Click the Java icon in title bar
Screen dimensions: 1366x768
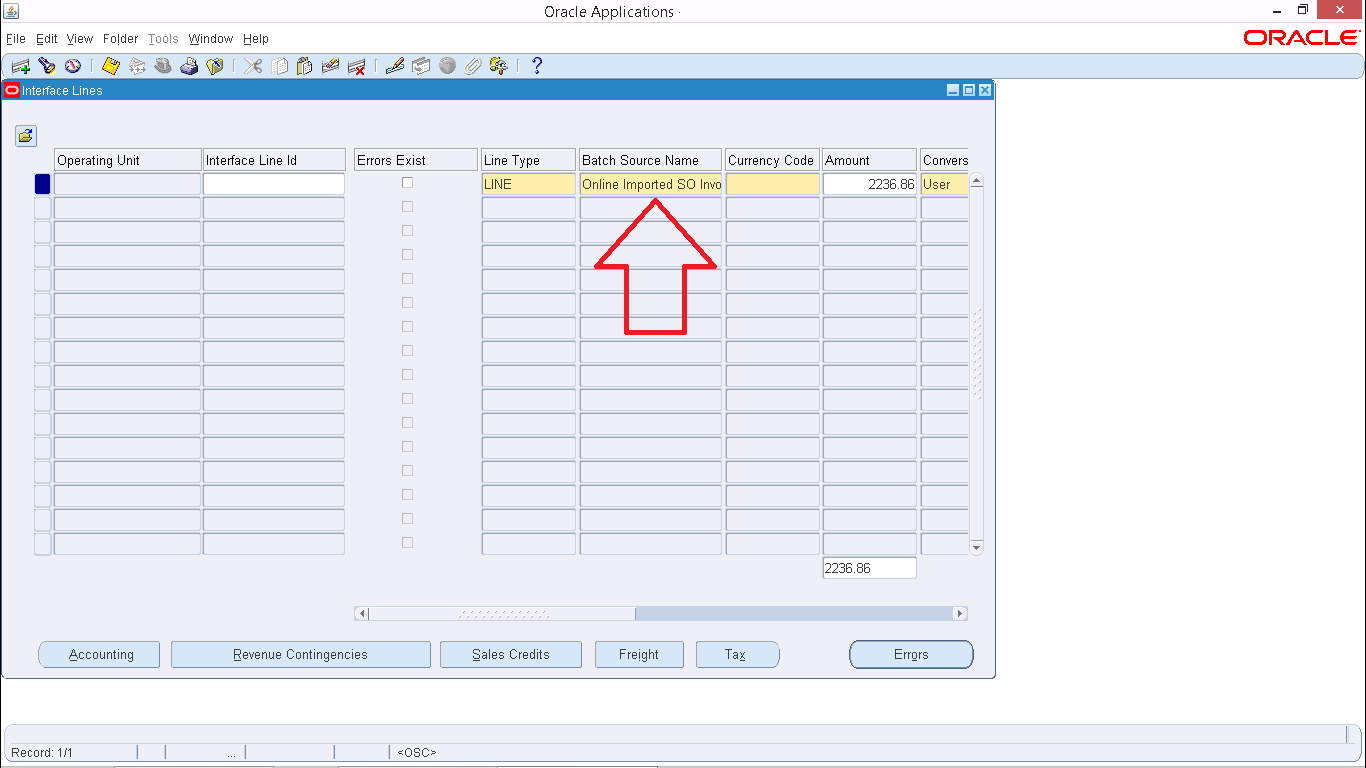(11, 11)
